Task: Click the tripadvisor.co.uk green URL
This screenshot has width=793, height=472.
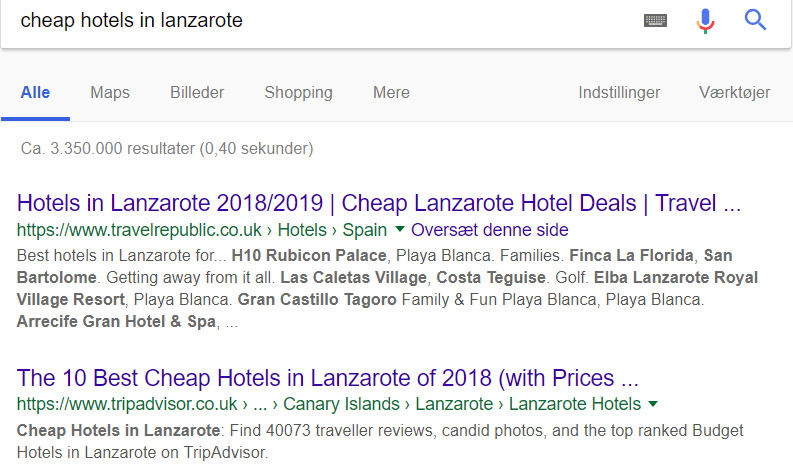Action: (127, 404)
